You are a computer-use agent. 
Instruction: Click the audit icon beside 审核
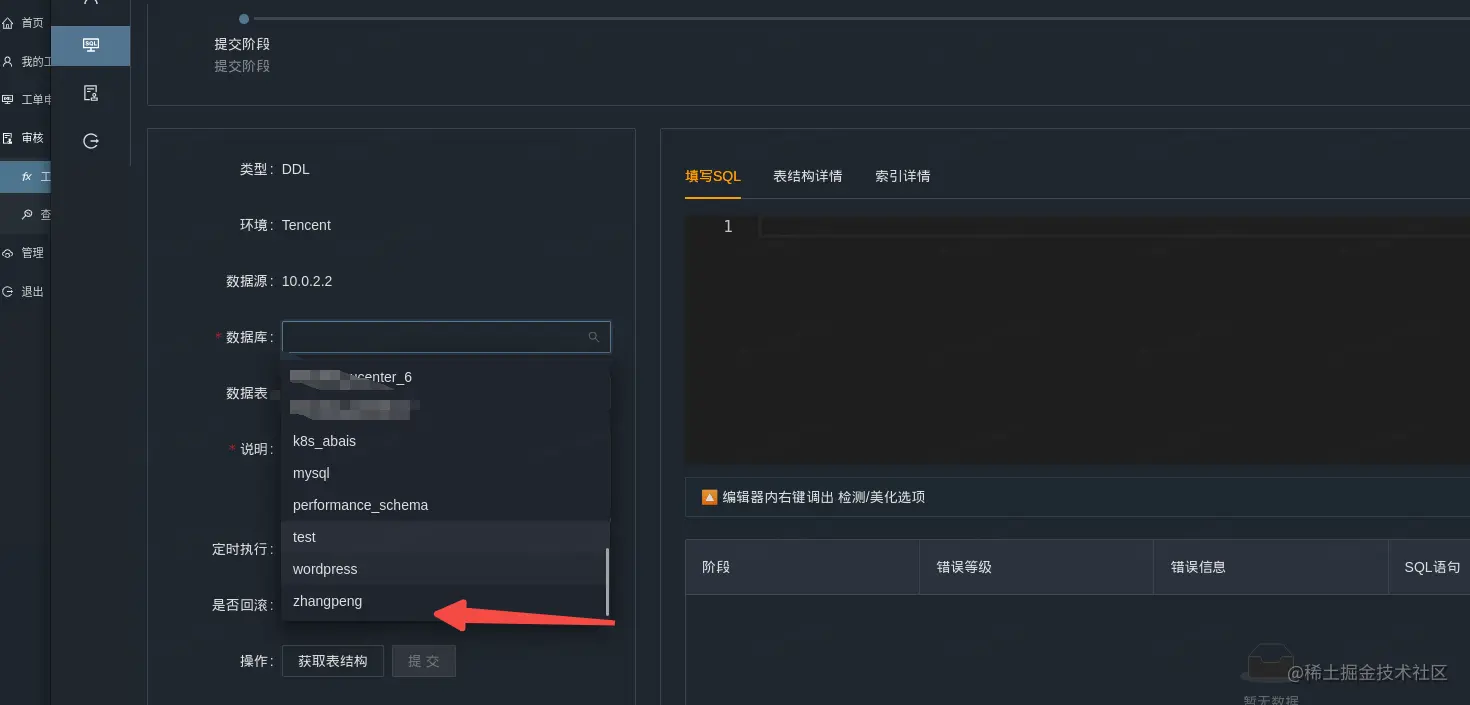point(8,138)
